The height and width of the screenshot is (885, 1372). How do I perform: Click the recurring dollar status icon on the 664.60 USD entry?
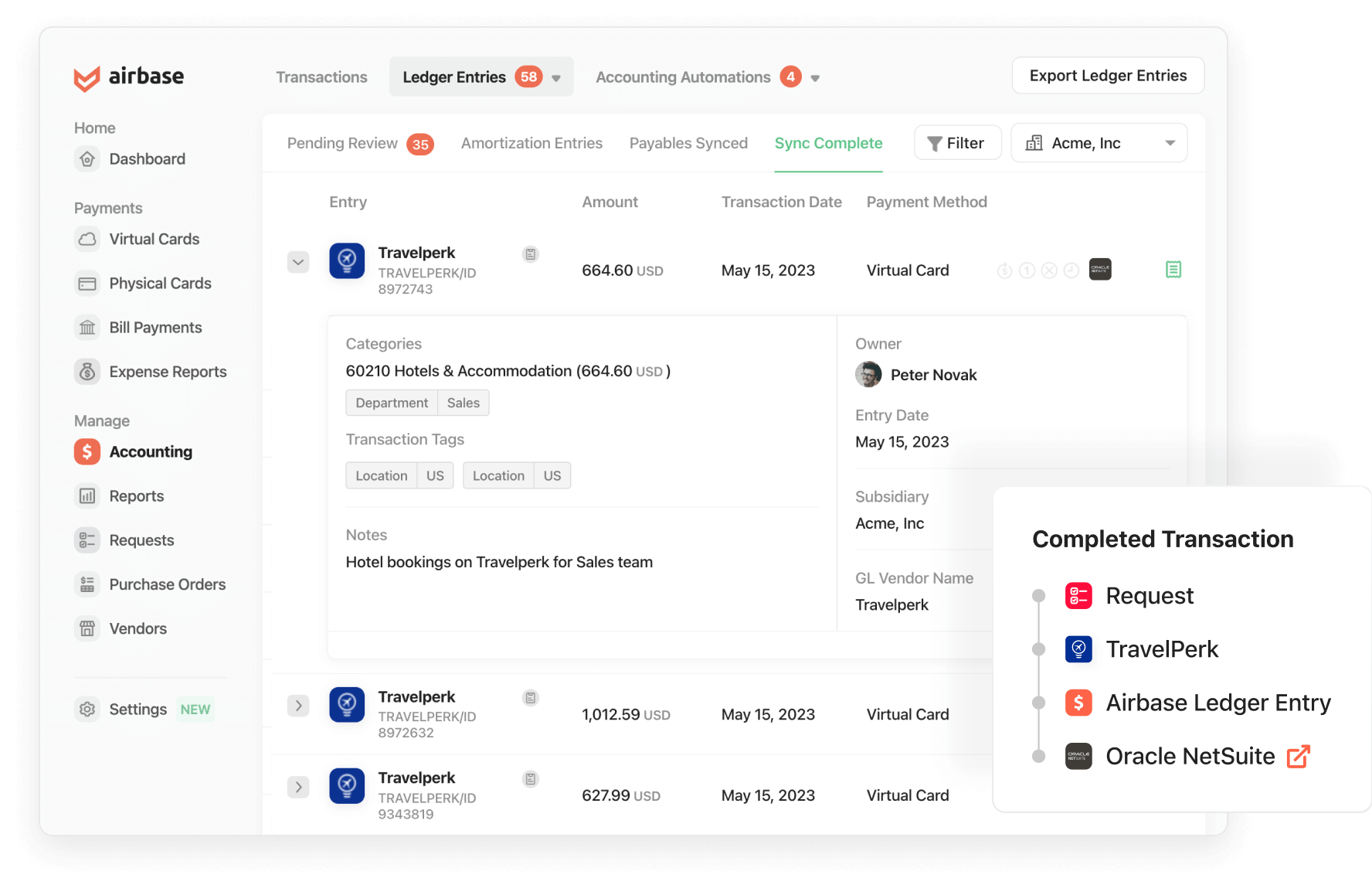pos(1005,271)
